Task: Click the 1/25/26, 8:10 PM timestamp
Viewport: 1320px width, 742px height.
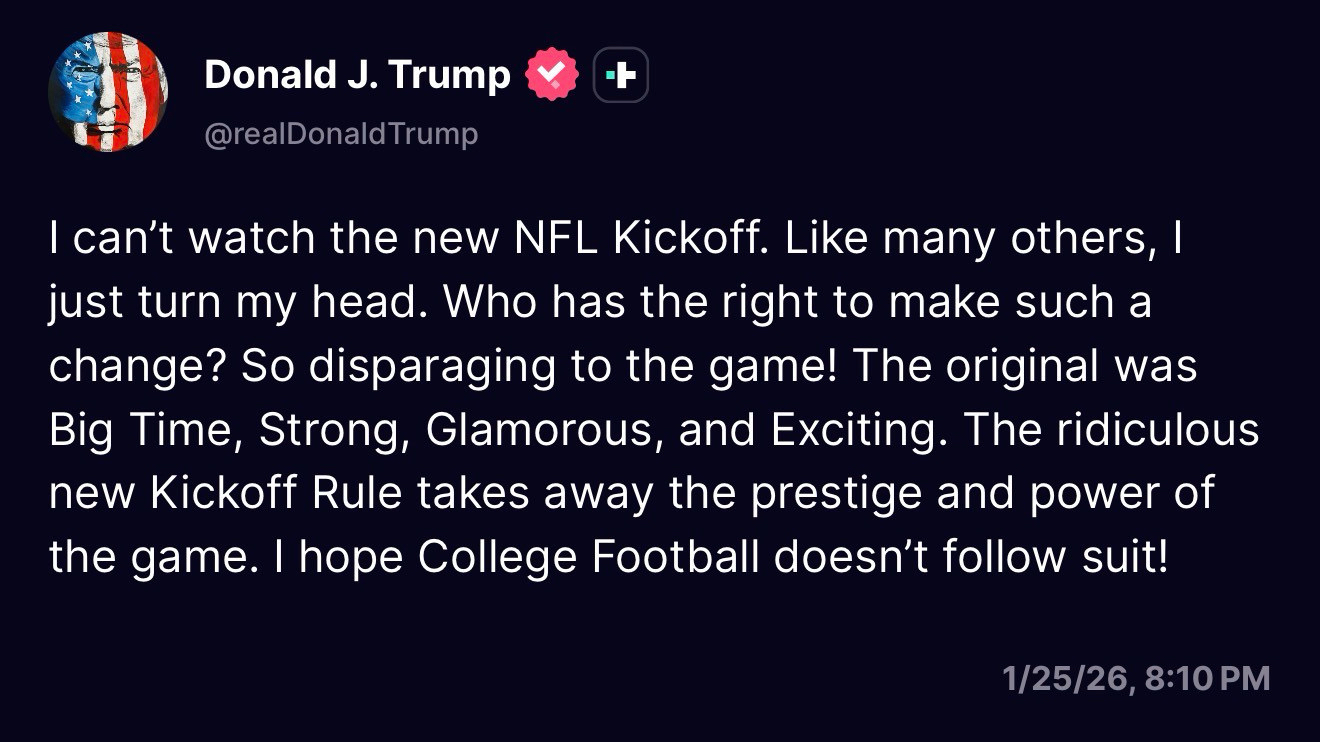Action: point(1136,679)
